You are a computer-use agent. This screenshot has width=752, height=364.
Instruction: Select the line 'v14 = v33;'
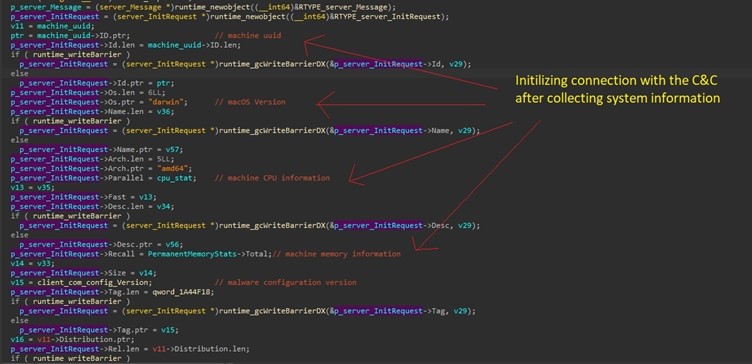(x=32, y=263)
